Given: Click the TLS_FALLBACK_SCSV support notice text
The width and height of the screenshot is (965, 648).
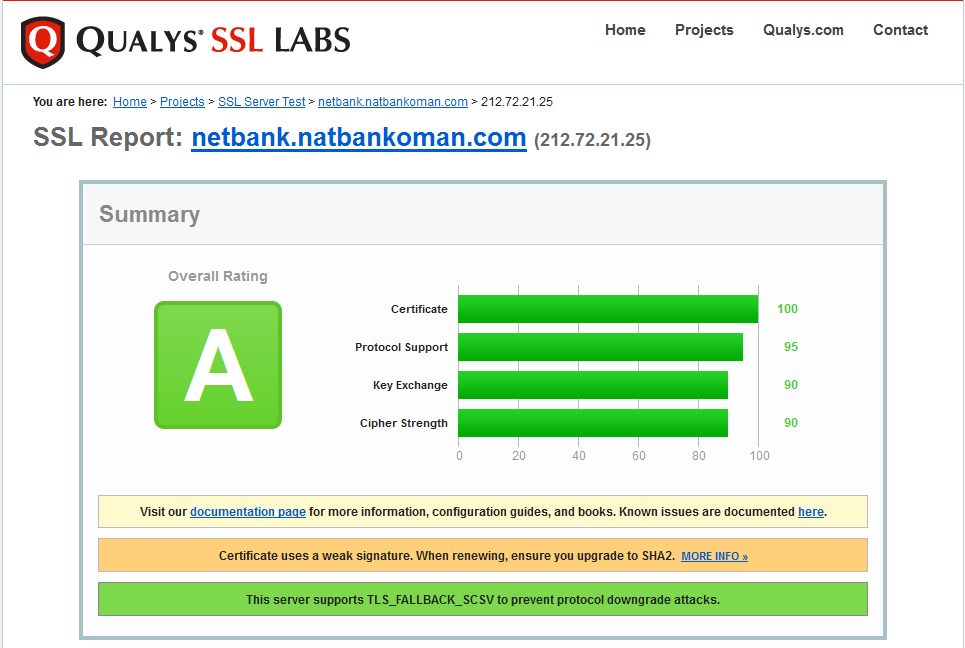Looking at the screenshot, I should pyautogui.click(x=483, y=599).
